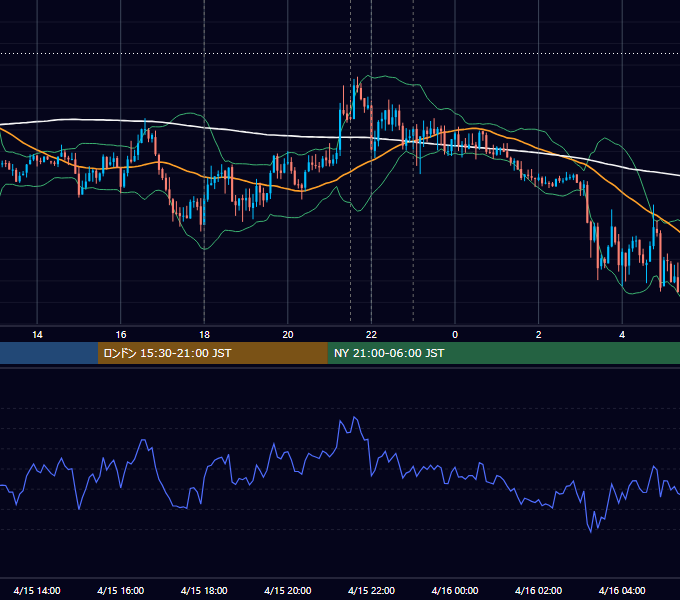Image resolution: width=680 pixels, height=600 pixels.
Task: Click the 4/15 14:00 label on the oscillator axis
Action: 37,590
